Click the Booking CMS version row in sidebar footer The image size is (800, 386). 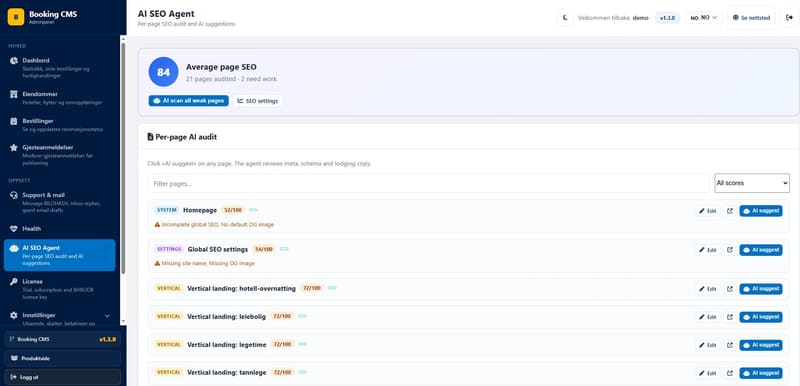tap(63, 339)
